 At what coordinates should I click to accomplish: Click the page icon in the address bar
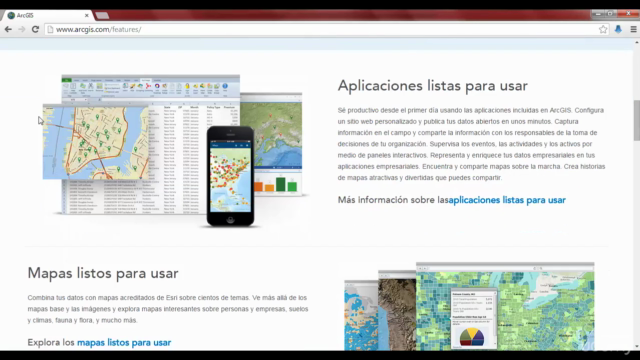(x=50, y=29)
